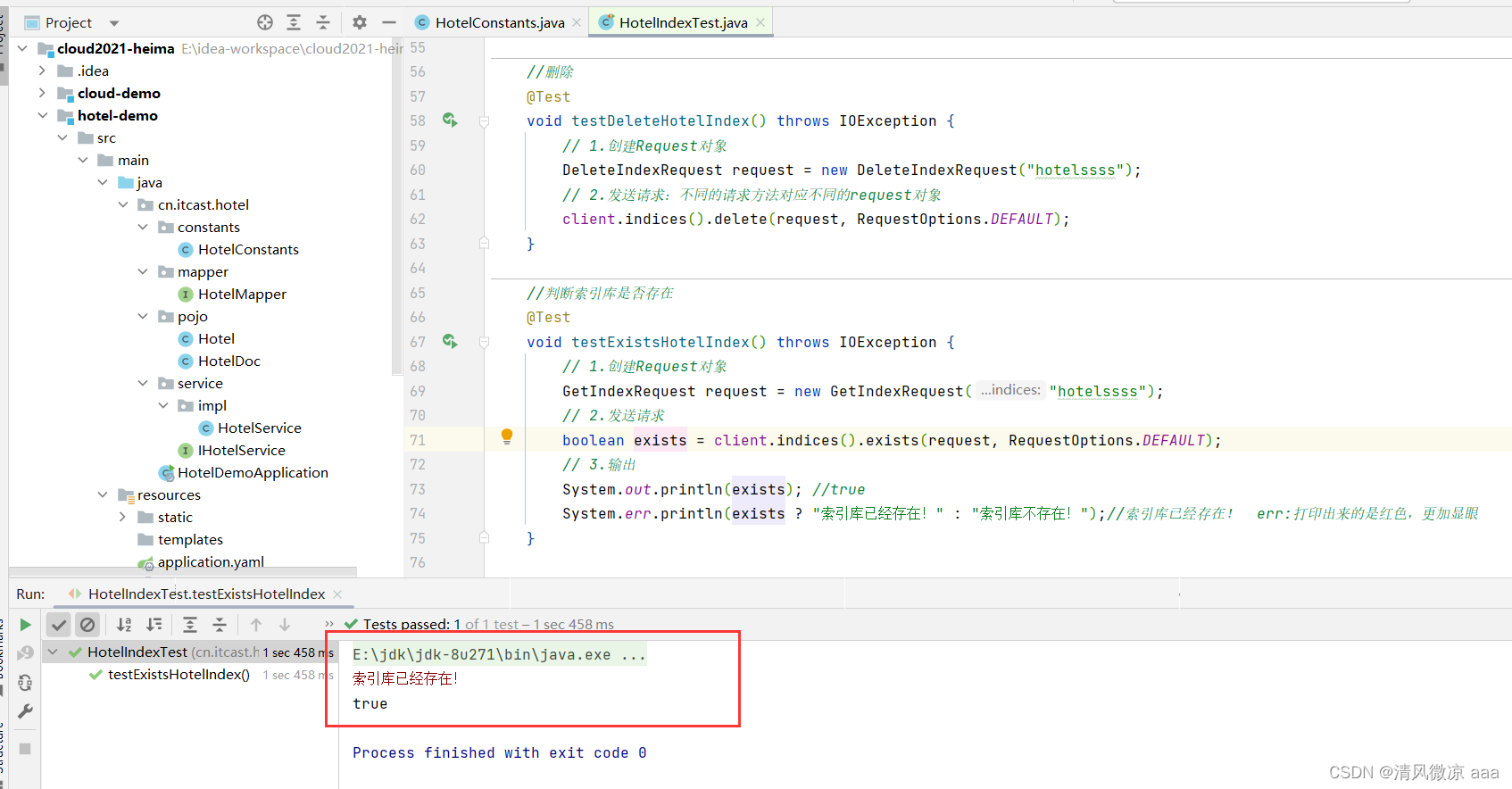Collapse fold marker at testDeleteHotelIndex method
1512x789 pixels.
coord(484,121)
